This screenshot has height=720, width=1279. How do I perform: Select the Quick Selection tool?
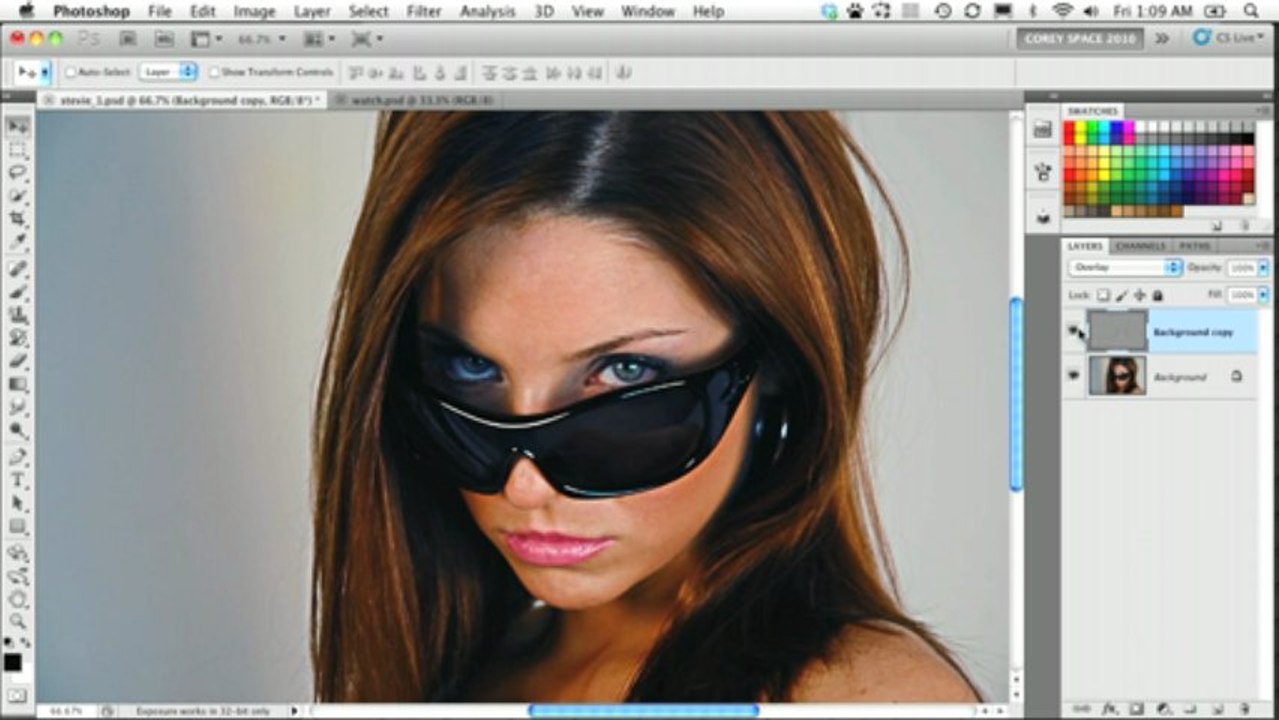(x=18, y=196)
